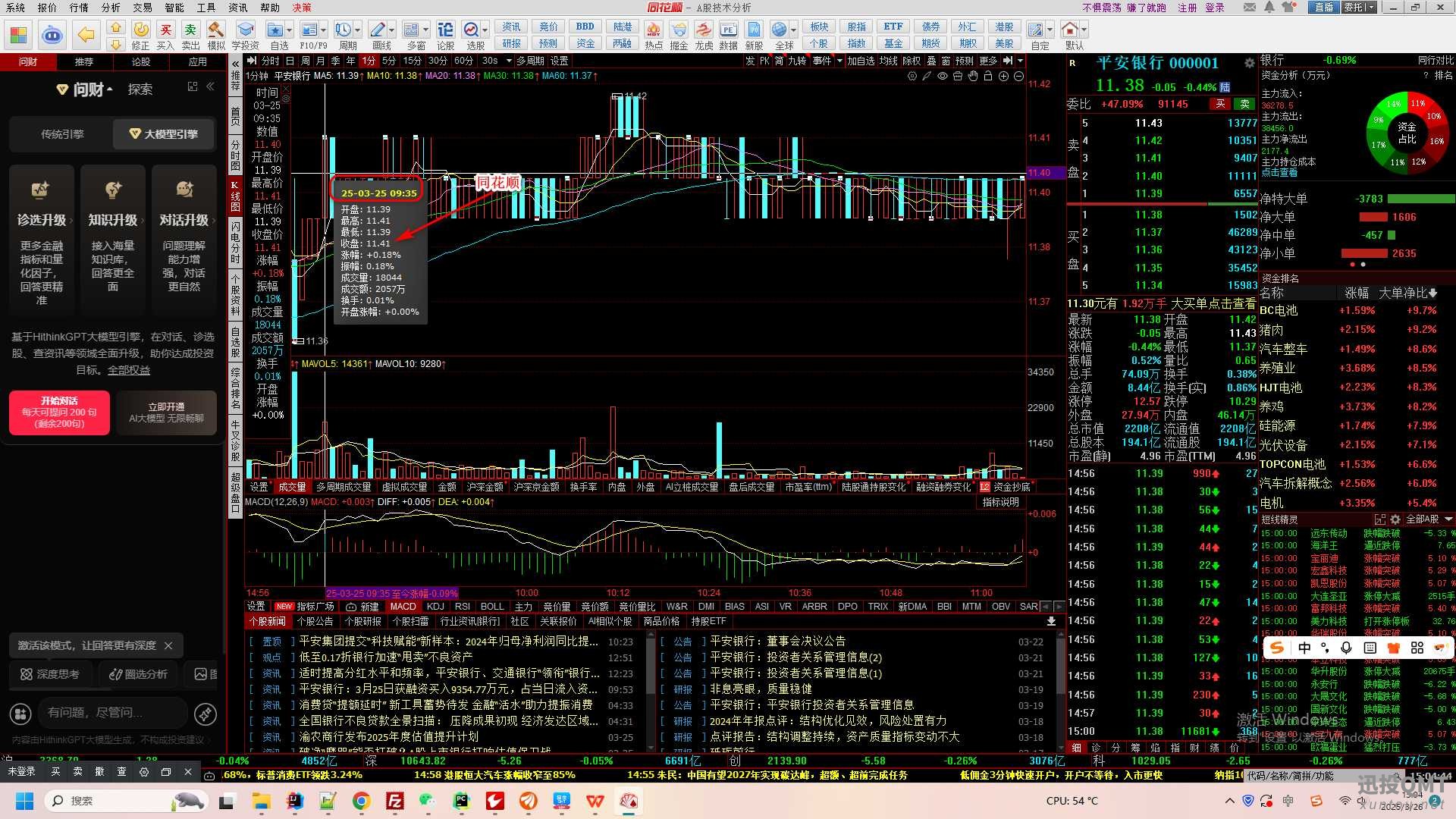Open the WPS icon in Windows taskbar
The height and width of the screenshot is (819, 1456).
coord(595,801)
